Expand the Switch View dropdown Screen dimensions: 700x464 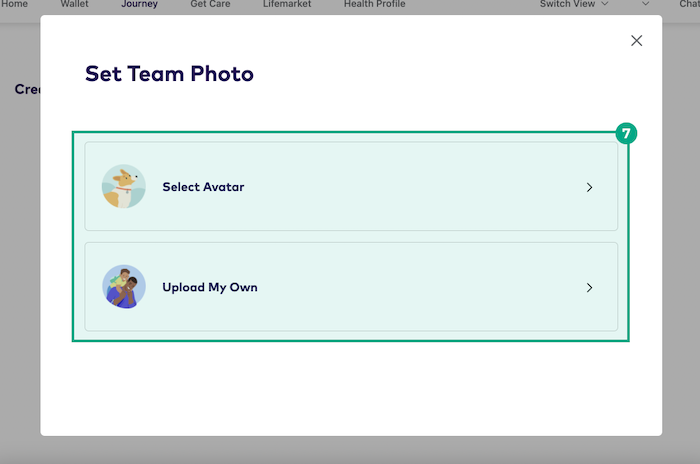point(574,4)
